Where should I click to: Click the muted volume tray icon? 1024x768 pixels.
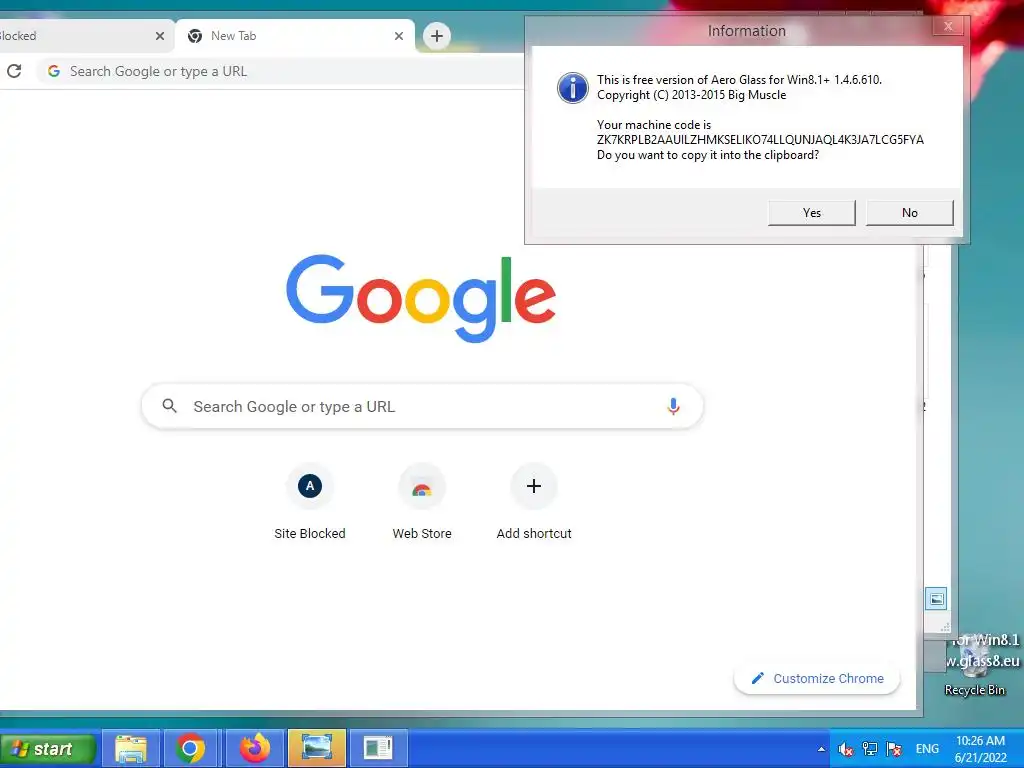(x=846, y=749)
